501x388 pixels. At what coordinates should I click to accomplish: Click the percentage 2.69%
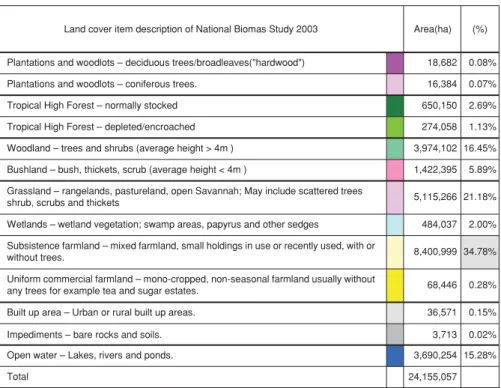tap(482, 106)
